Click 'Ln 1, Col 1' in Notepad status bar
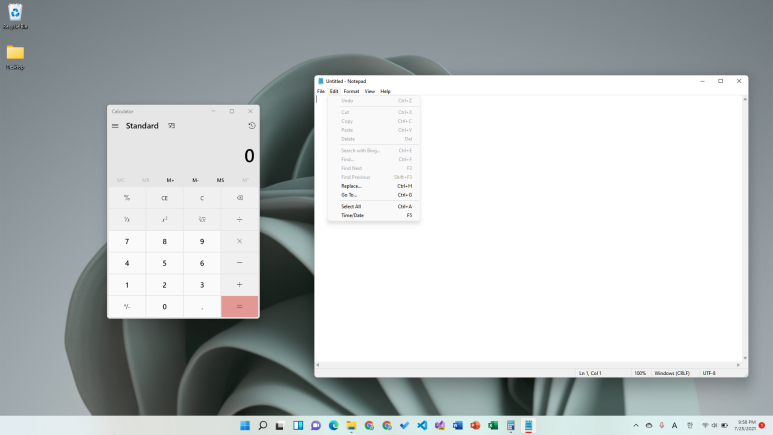Viewport: 773px width, 435px height. 590,373
